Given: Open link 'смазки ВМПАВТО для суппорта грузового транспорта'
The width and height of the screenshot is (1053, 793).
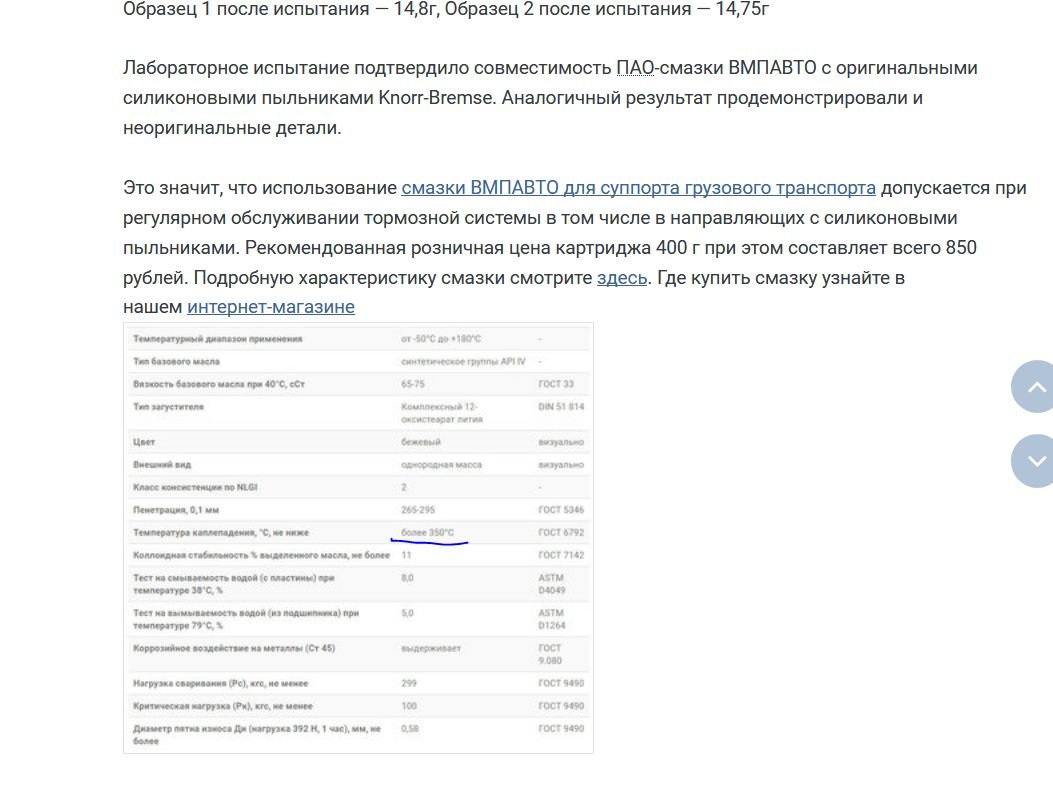Looking at the screenshot, I should tap(638, 188).
